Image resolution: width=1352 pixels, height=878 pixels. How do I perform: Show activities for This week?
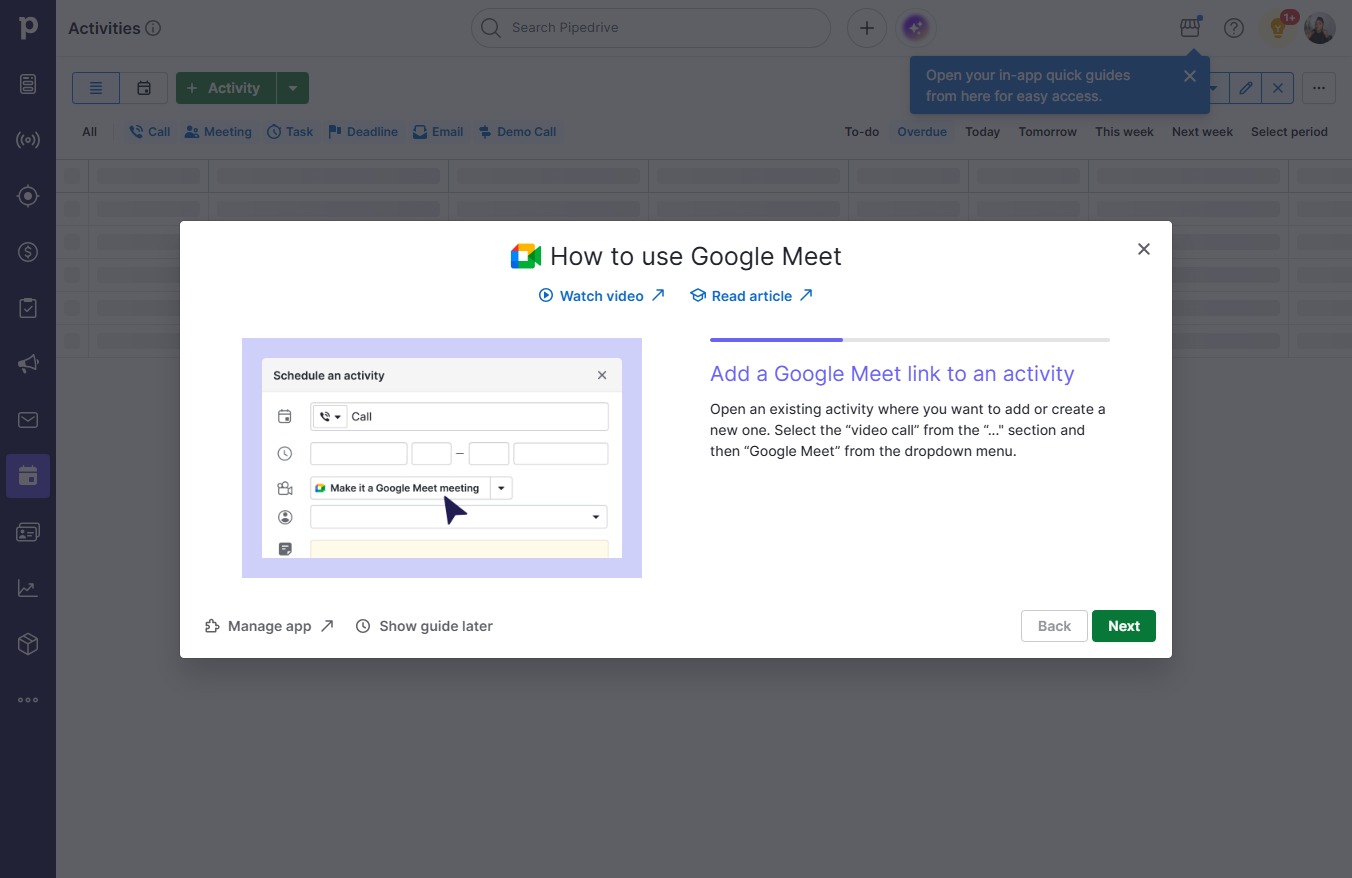[x=1124, y=132]
